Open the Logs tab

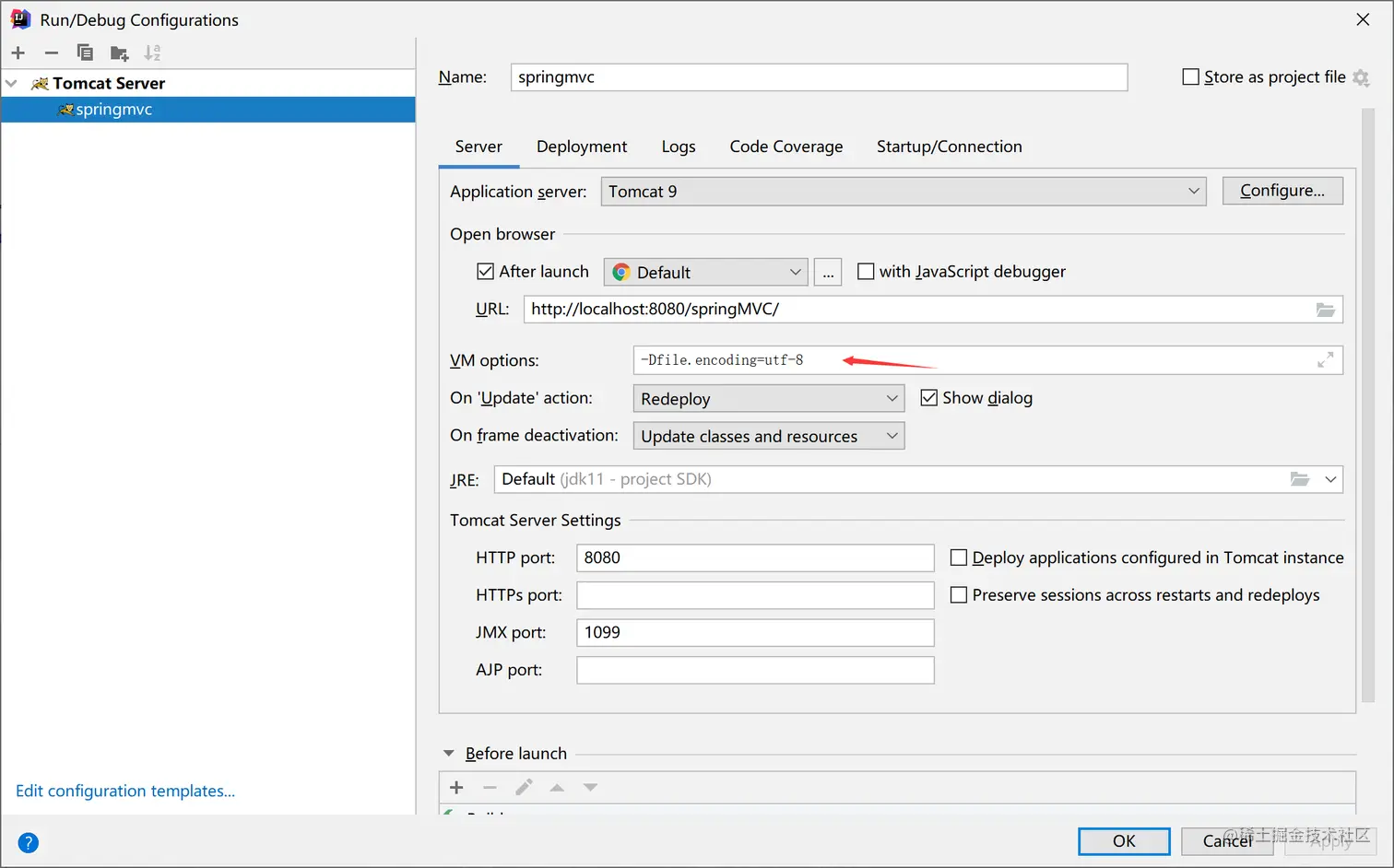679,147
